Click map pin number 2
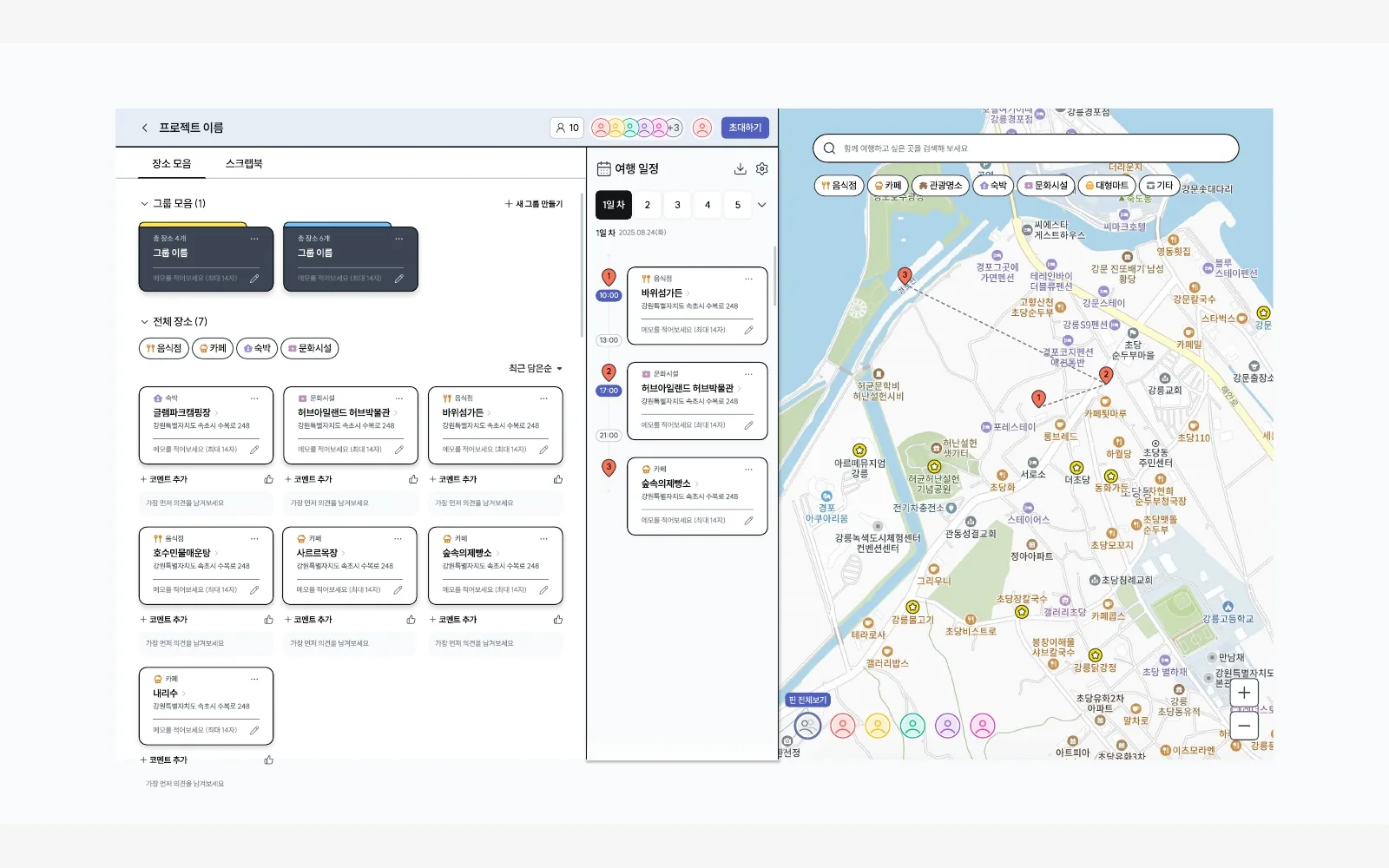This screenshot has height=868, width=1389. click(x=1105, y=375)
